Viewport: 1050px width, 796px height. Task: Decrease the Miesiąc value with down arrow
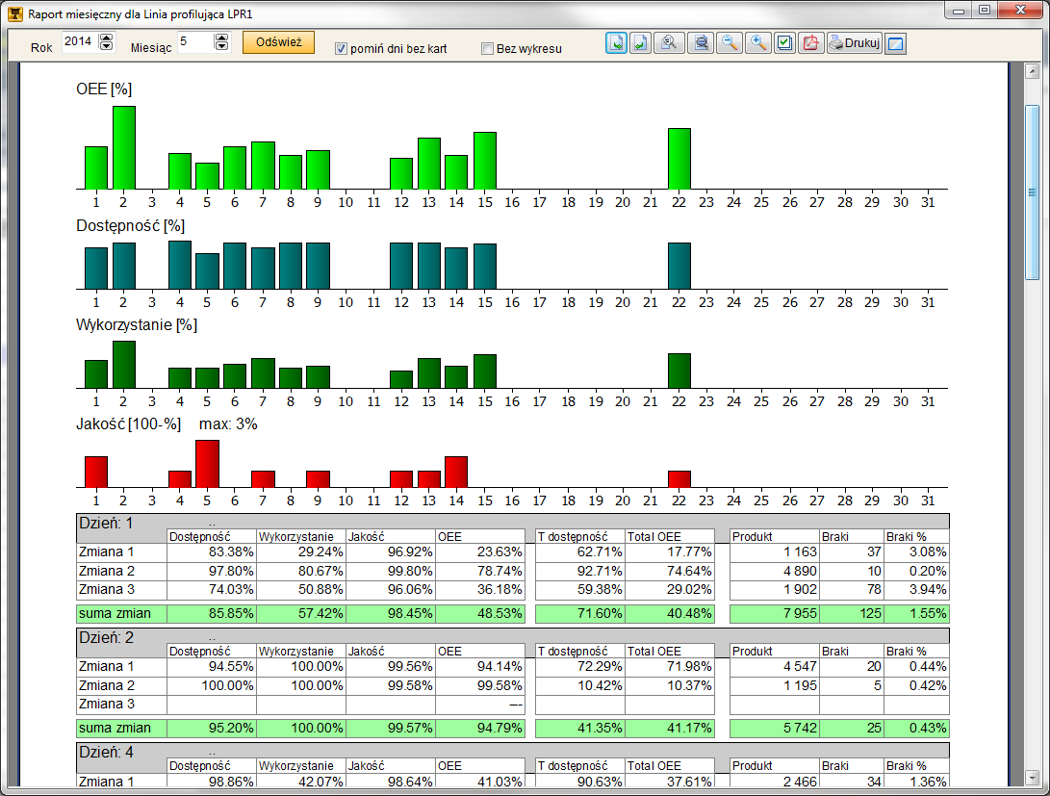(x=221, y=46)
